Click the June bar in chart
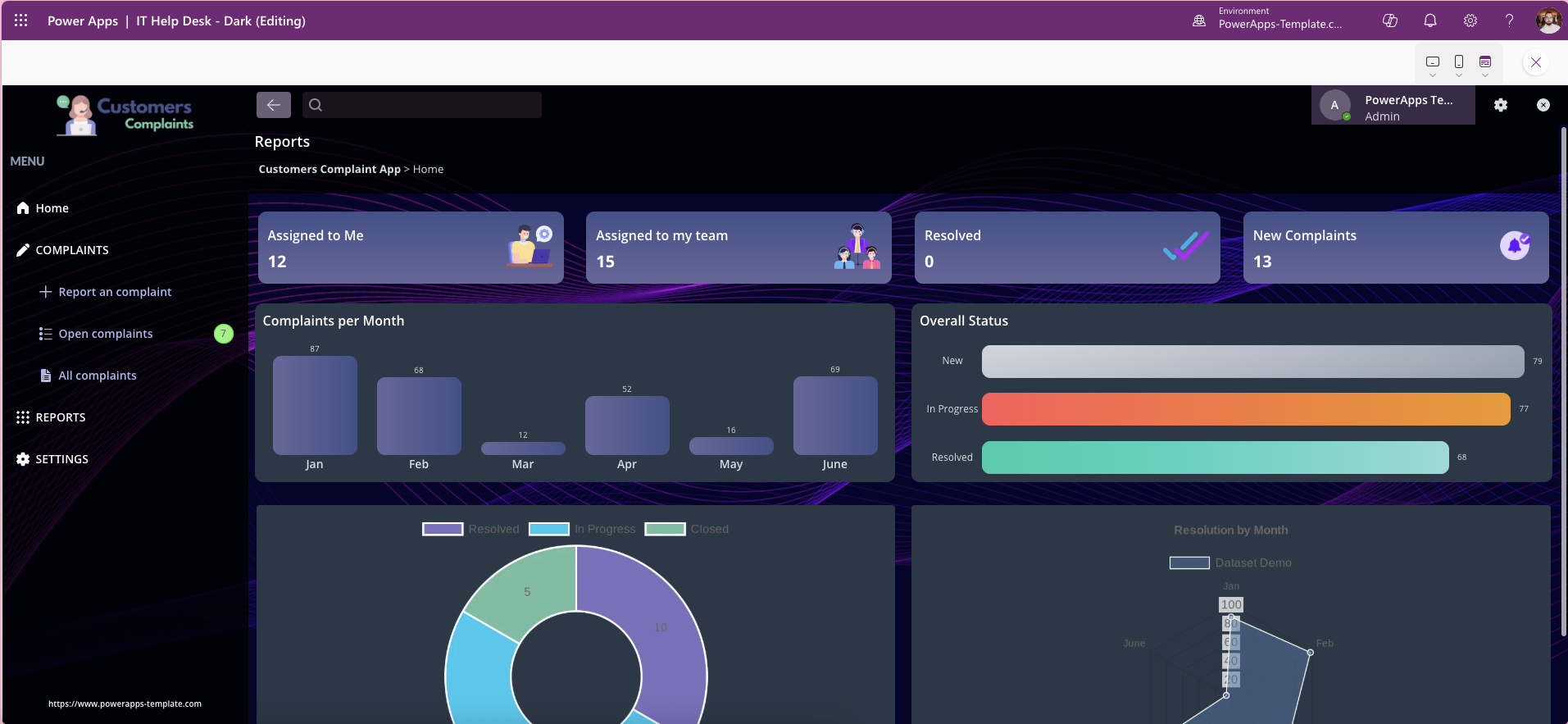The image size is (1568, 724). (835, 416)
